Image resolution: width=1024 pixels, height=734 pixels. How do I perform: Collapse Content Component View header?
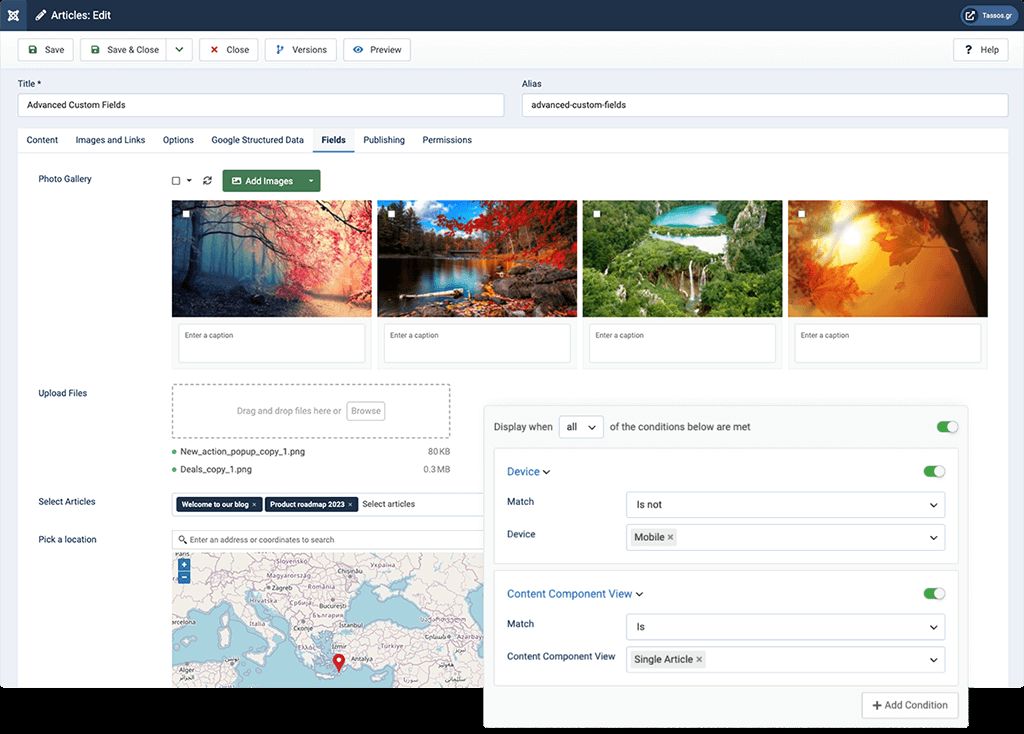575,594
